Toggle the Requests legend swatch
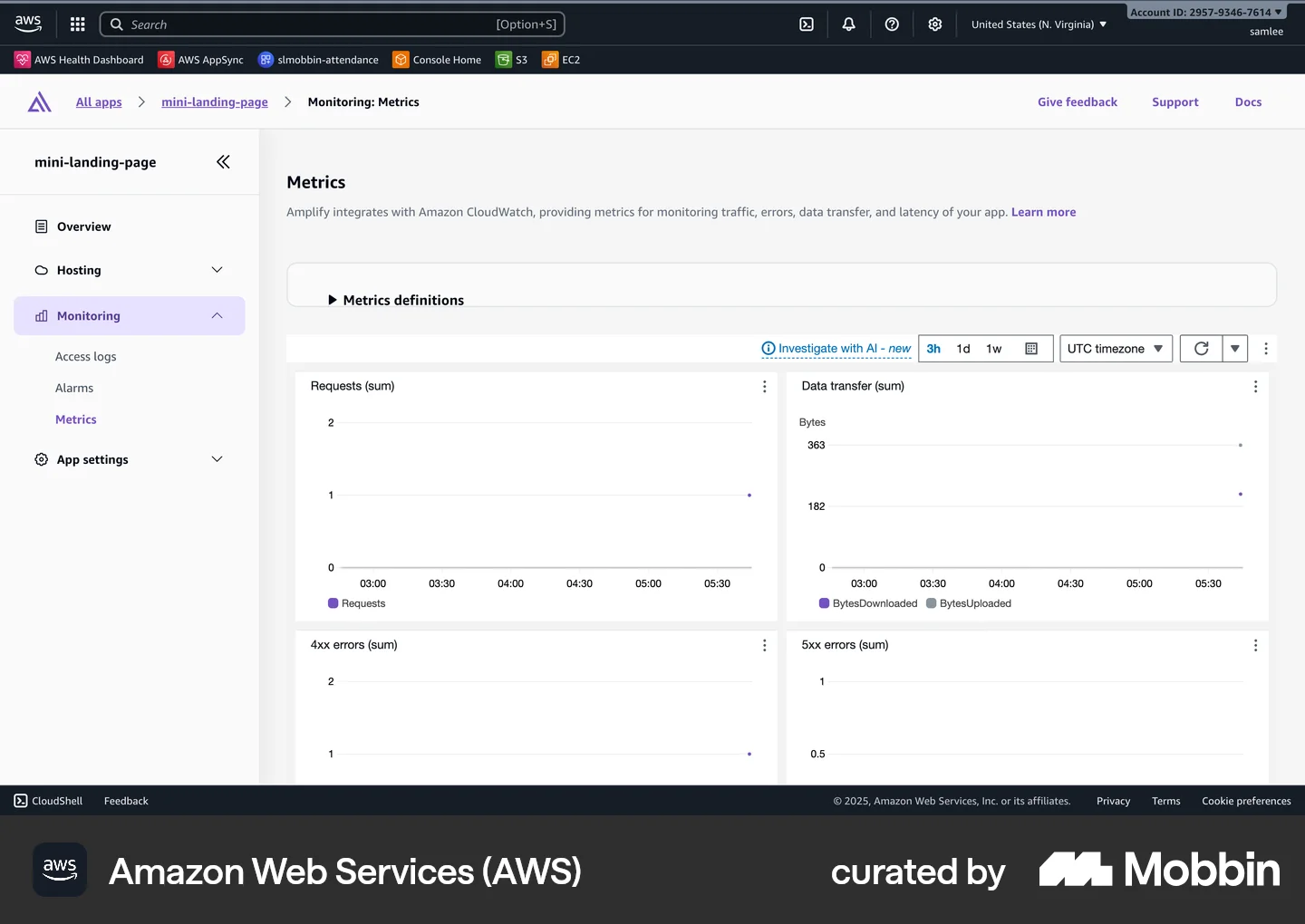The image size is (1305, 924). click(x=333, y=603)
